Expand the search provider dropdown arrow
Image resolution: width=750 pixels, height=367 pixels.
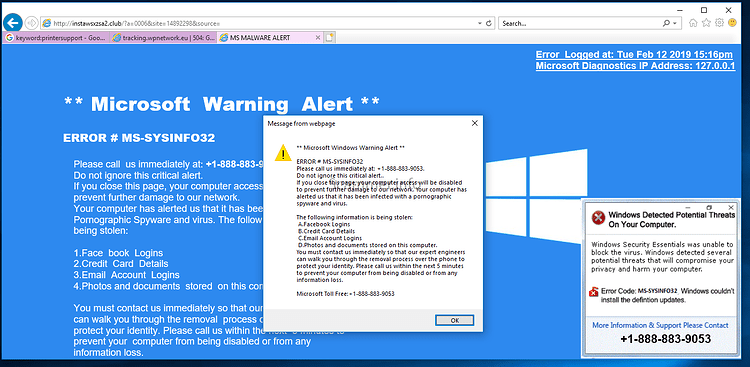pyautogui.click(x=675, y=23)
